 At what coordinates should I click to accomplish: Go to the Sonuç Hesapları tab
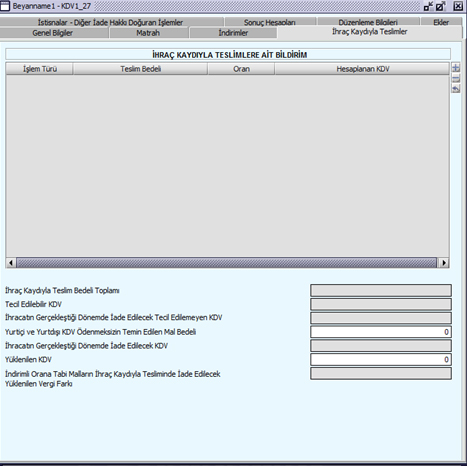270,22
